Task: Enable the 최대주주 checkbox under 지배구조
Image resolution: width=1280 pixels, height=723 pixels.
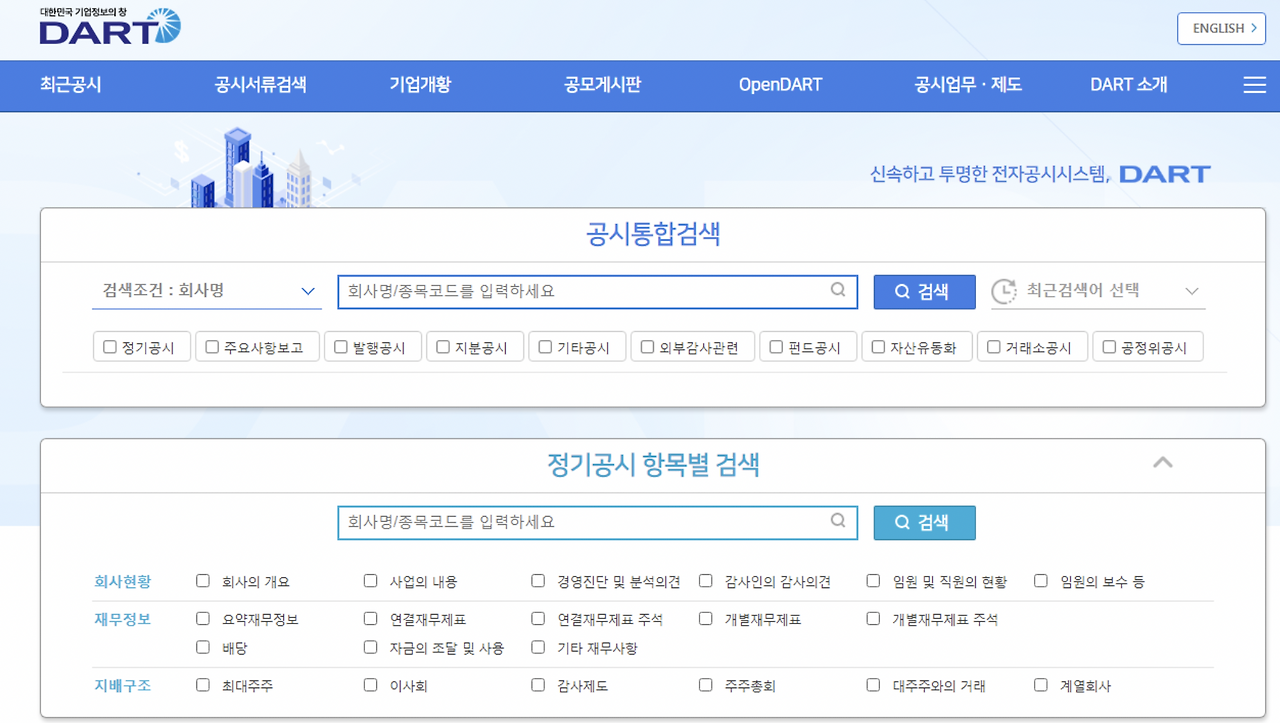Action: point(203,685)
